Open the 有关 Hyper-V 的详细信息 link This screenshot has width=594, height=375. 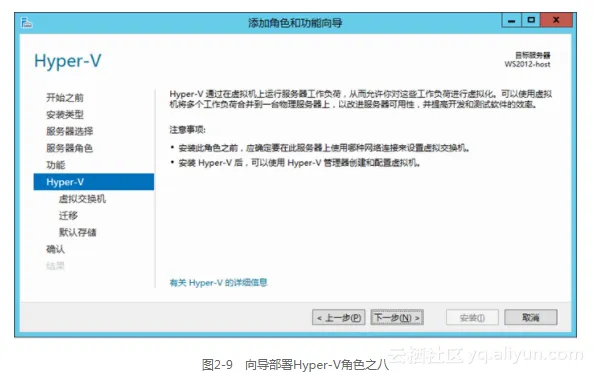[x=219, y=283]
